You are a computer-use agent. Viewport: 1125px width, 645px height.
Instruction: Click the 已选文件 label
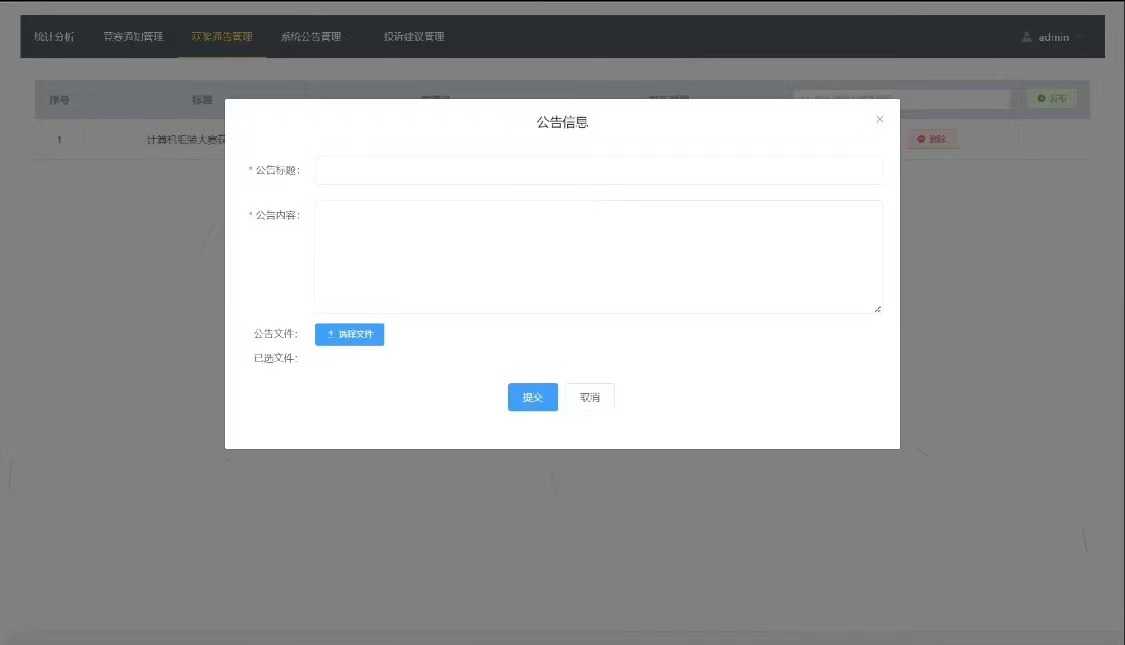pos(276,358)
